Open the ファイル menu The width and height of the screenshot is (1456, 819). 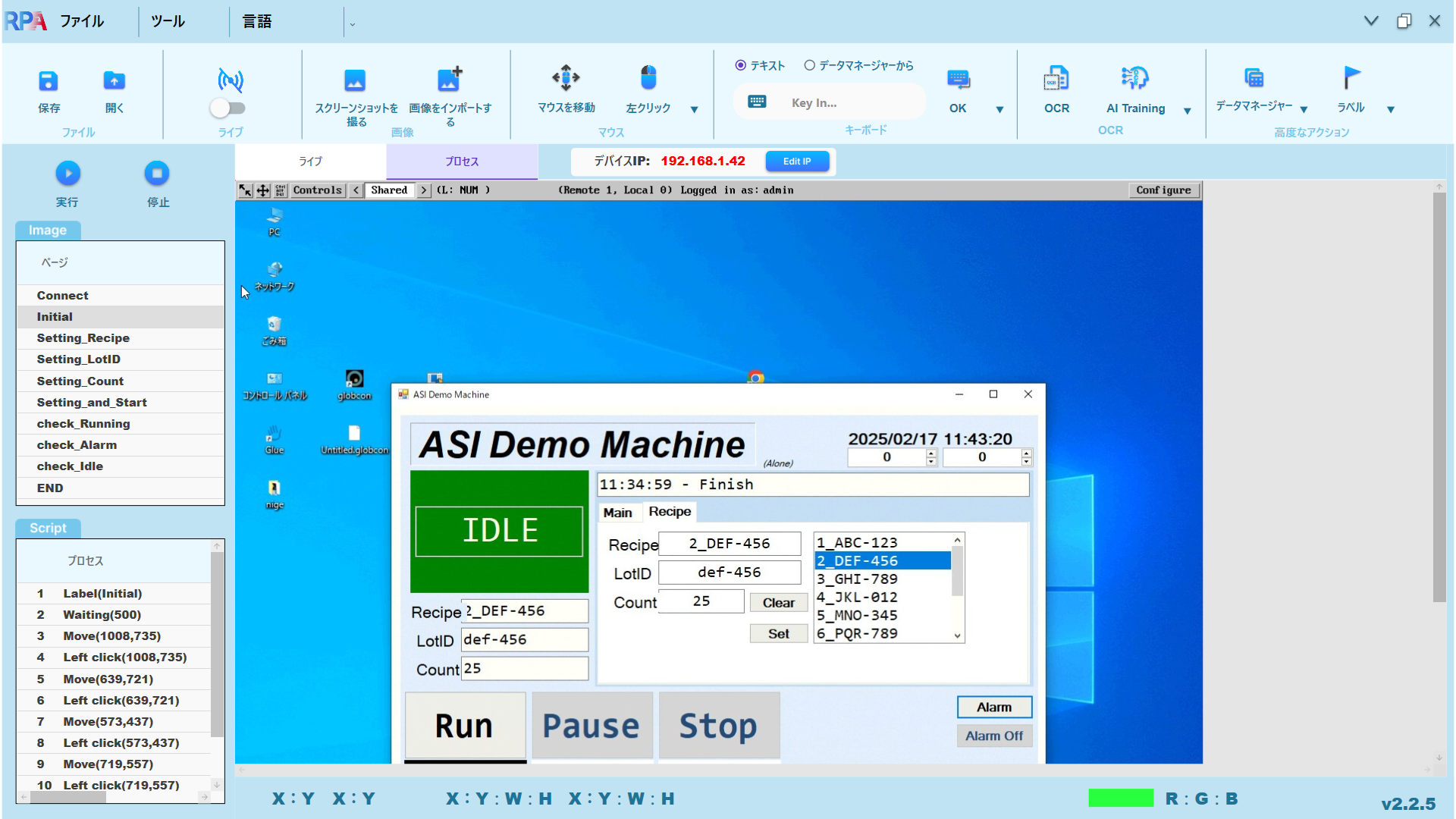pos(82,21)
